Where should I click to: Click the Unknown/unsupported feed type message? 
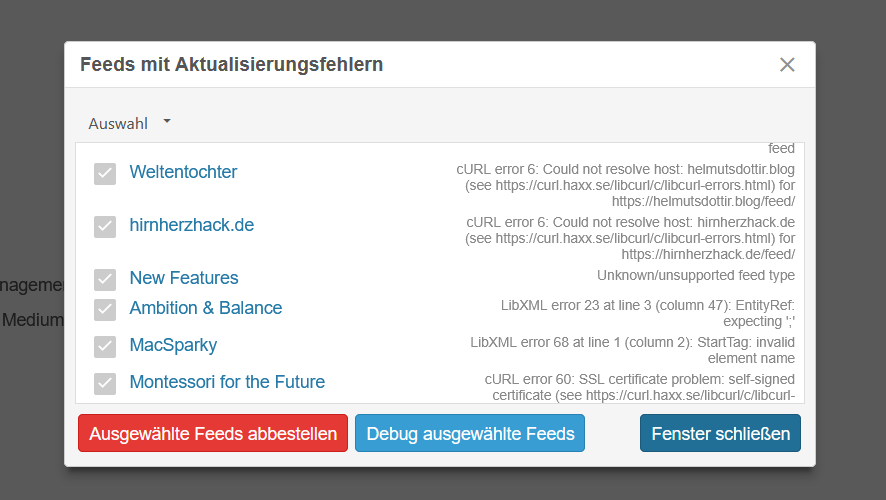pyautogui.click(x=696, y=275)
